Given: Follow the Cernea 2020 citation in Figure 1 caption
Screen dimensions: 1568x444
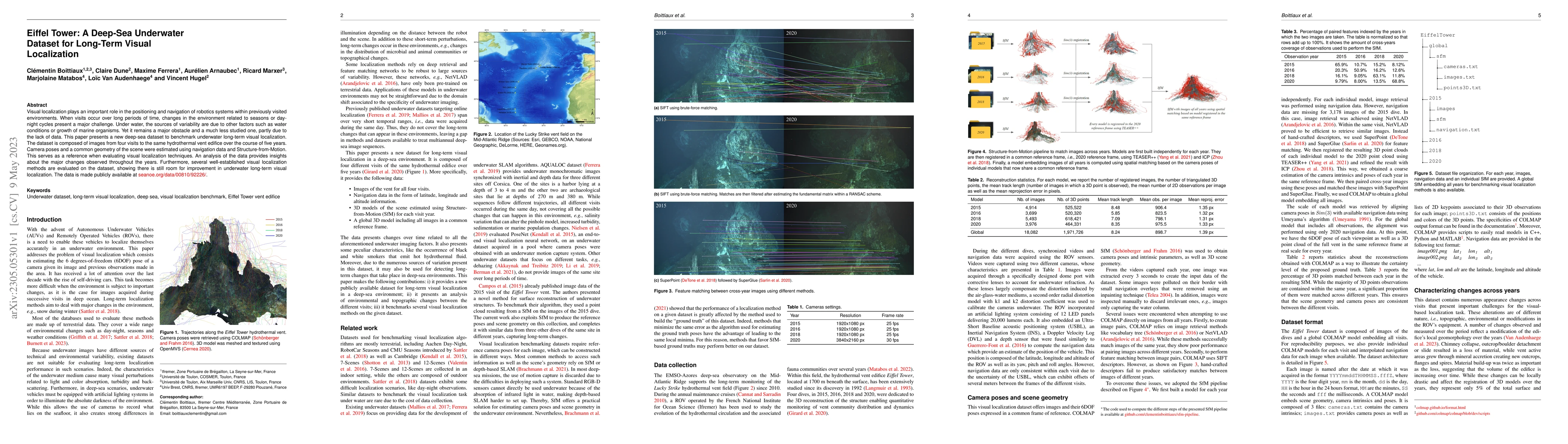Looking at the screenshot, I should tap(197, 350).
